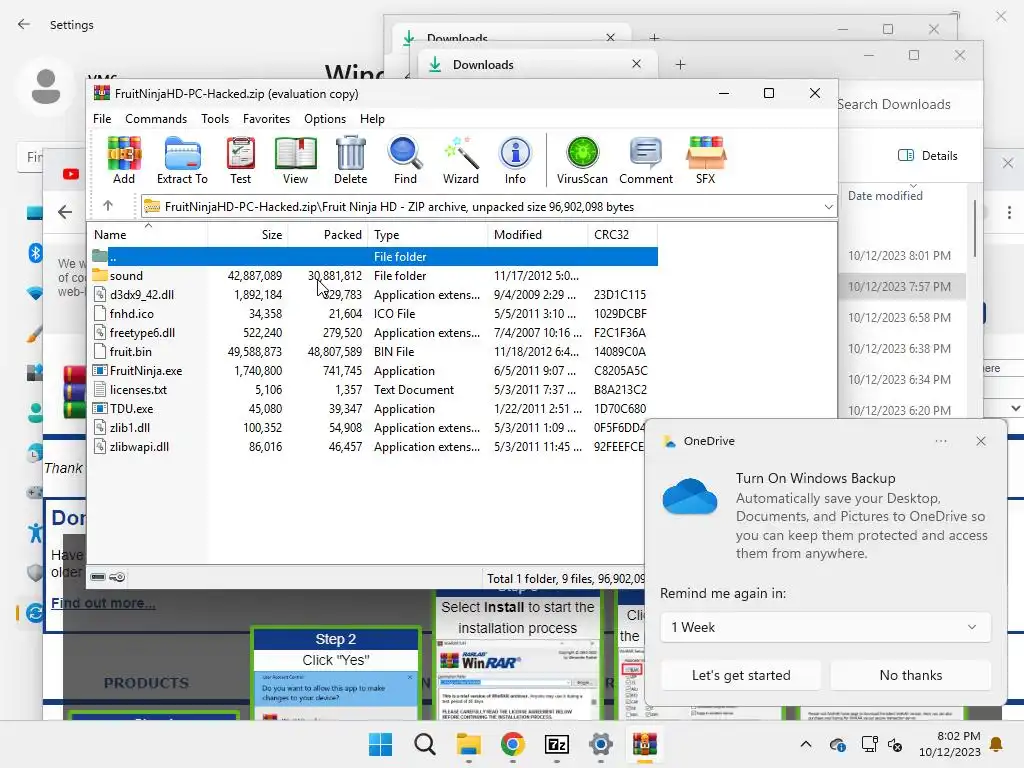The width and height of the screenshot is (1024, 768).
Task: Run VirusScan on the archive
Action: click(582, 161)
